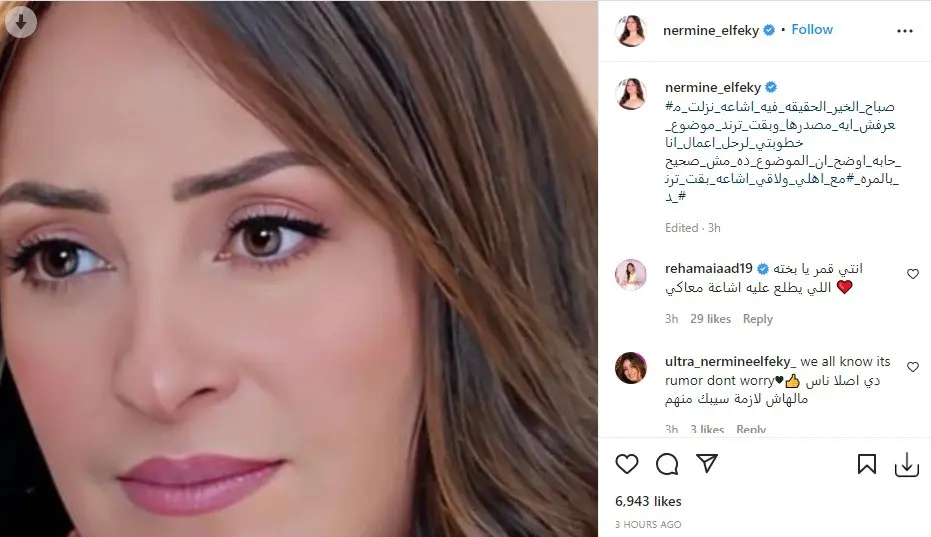Reply to rehamaiaad19's comment
This screenshot has height=537, width=931.
click(x=758, y=319)
